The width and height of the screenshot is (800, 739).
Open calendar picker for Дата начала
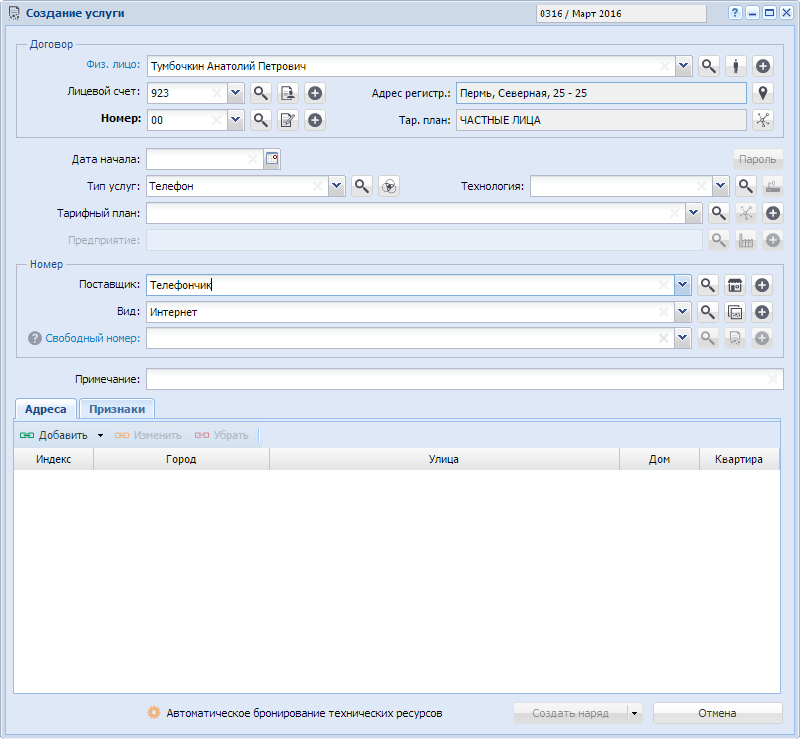pyautogui.click(x=272, y=159)
